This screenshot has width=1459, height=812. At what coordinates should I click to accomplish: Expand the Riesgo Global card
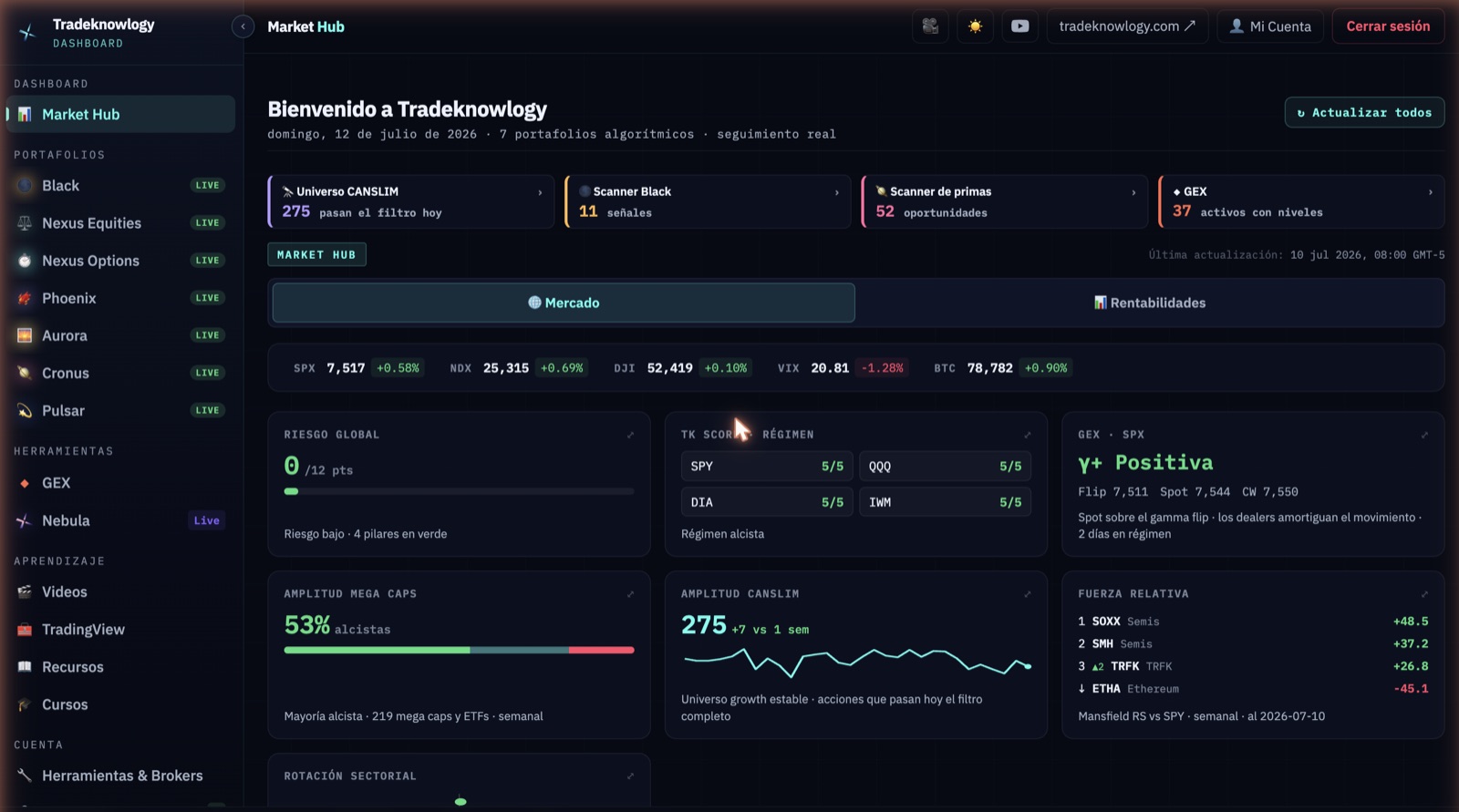click(x=630, y=435)
